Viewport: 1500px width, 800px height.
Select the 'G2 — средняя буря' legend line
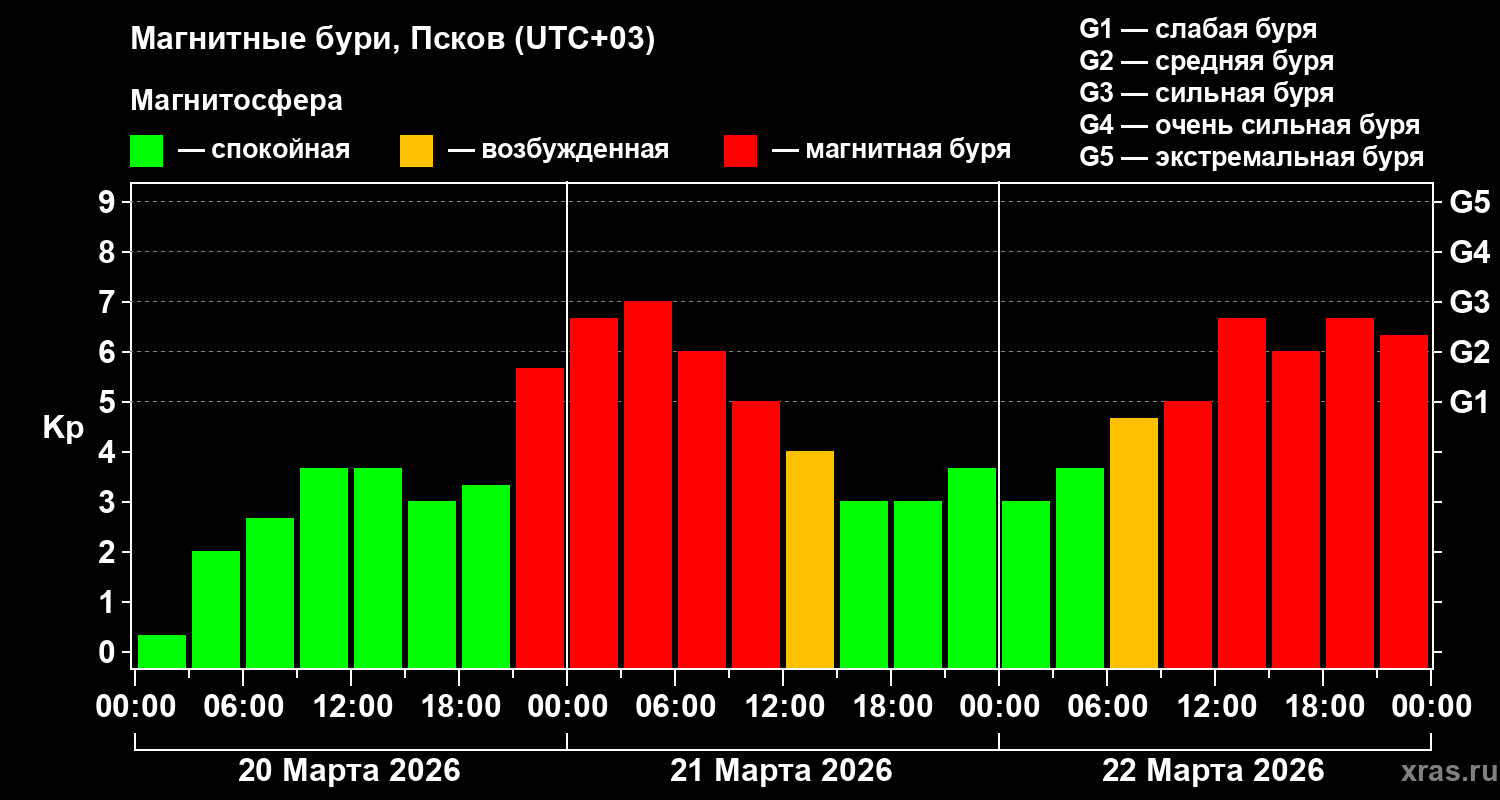coord(1207,61)
